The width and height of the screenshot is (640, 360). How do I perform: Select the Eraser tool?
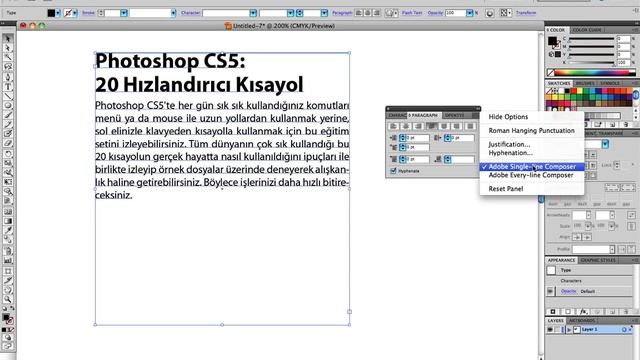click(8, 144)
